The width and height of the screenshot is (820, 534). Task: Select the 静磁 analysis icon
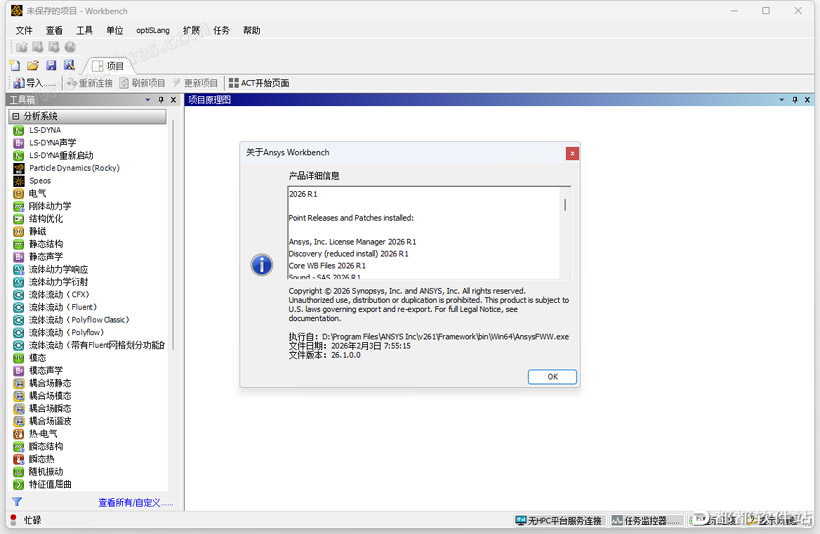point(18,231)
